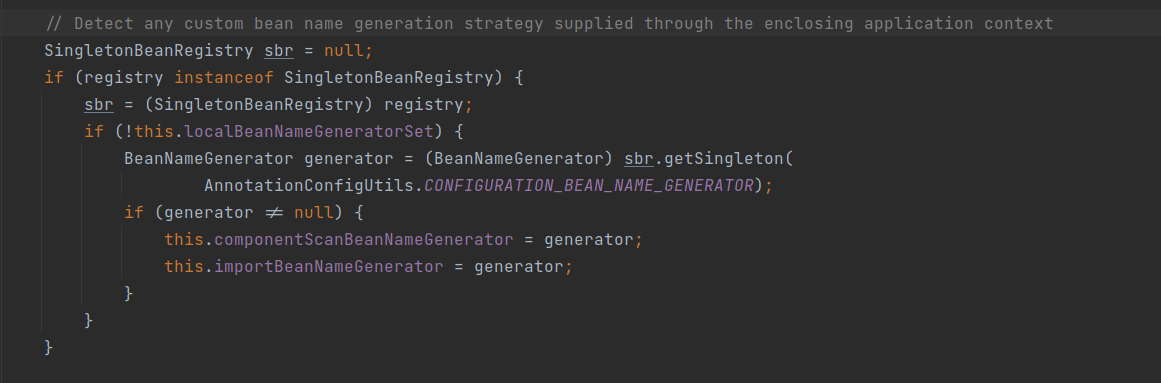Image resolution: width=1161 pixels, height=383 pixels.
Task: Click the componentScanBeanNameGenerator field
Action: point(364,240)
